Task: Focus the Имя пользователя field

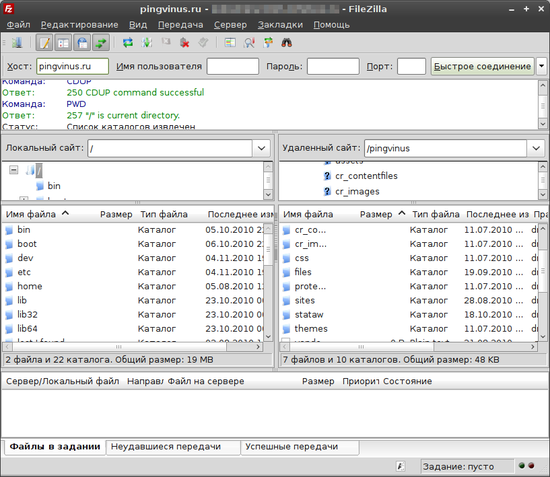Action: pyautogui.click(x=233, y=66)
